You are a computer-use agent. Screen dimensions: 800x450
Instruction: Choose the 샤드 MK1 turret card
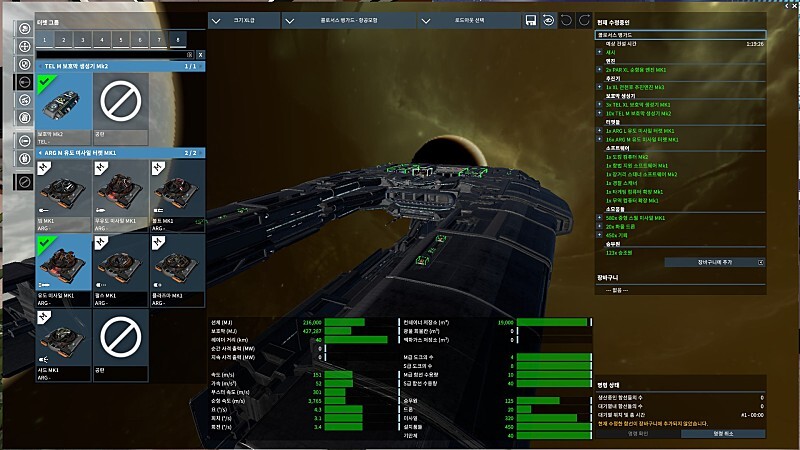[63, 345]
